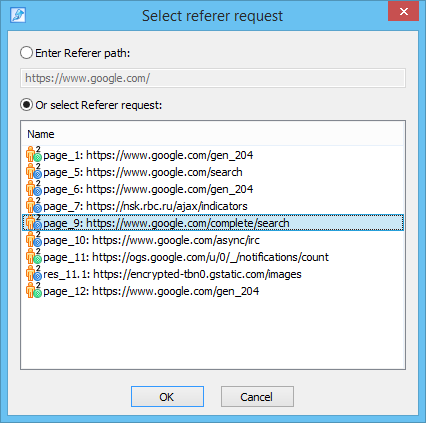Click the Cancel button

257,397
